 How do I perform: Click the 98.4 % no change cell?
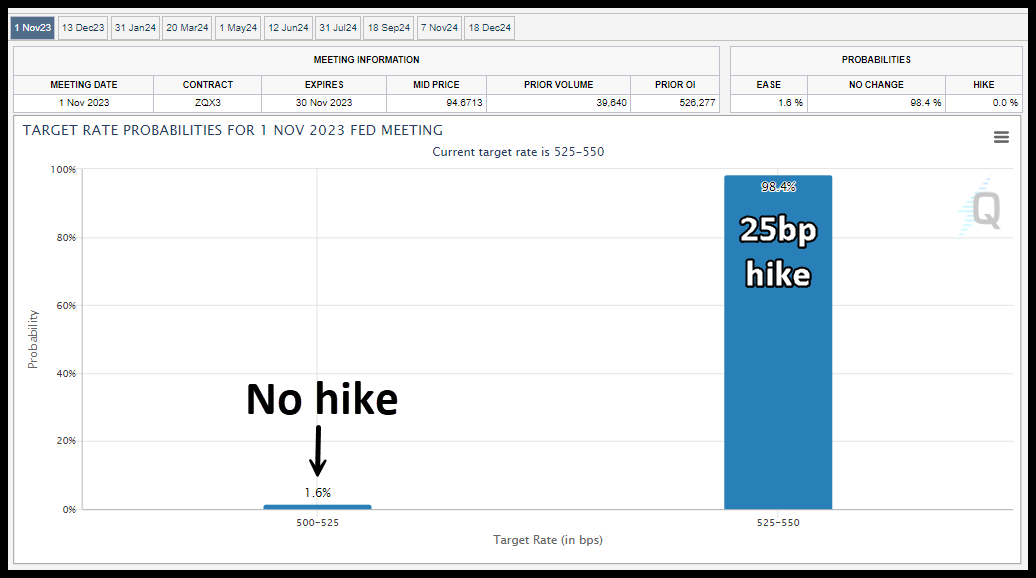click(x=876, y=103)
